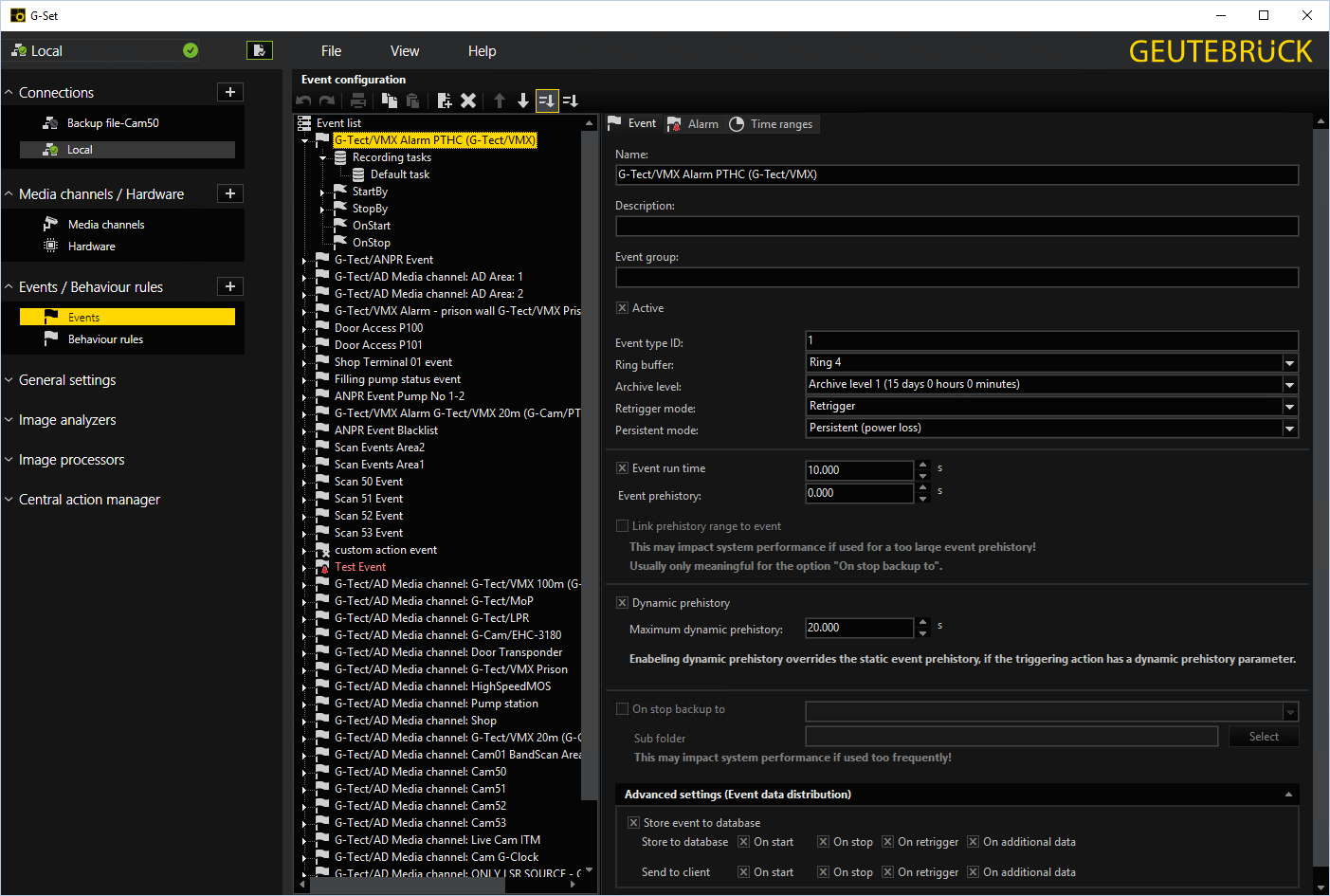Click the custom action event icon
The height and width of the screenshot is (896, 1330).
tap(322, 550)
